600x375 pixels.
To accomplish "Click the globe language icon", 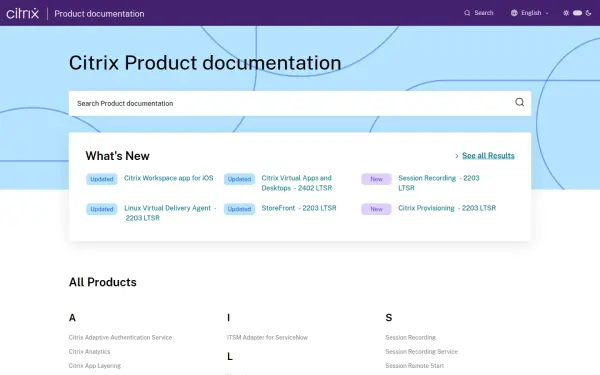I will coord(514,13).
